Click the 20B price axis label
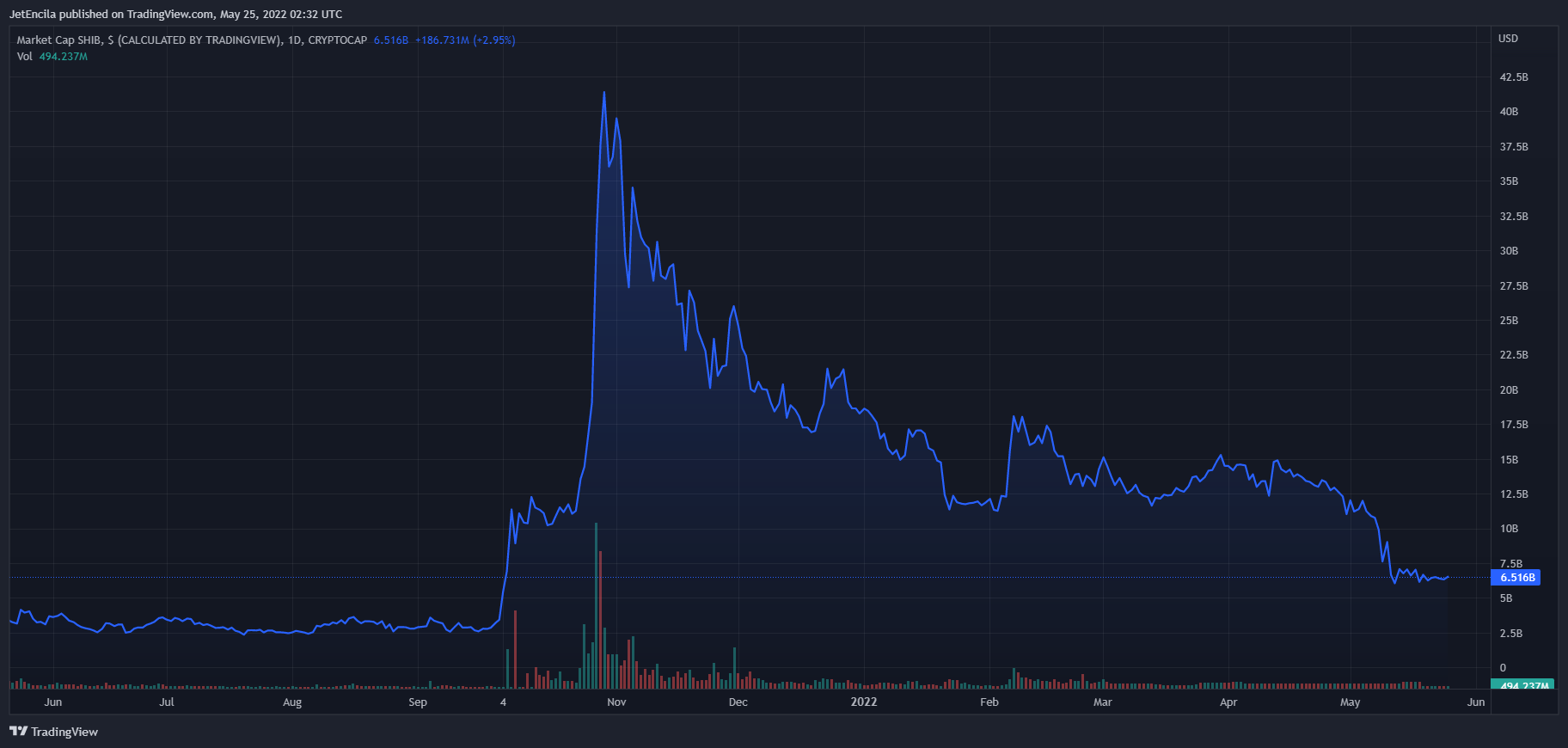This screenshot has width=1568, height=748. pos(1509,390)
